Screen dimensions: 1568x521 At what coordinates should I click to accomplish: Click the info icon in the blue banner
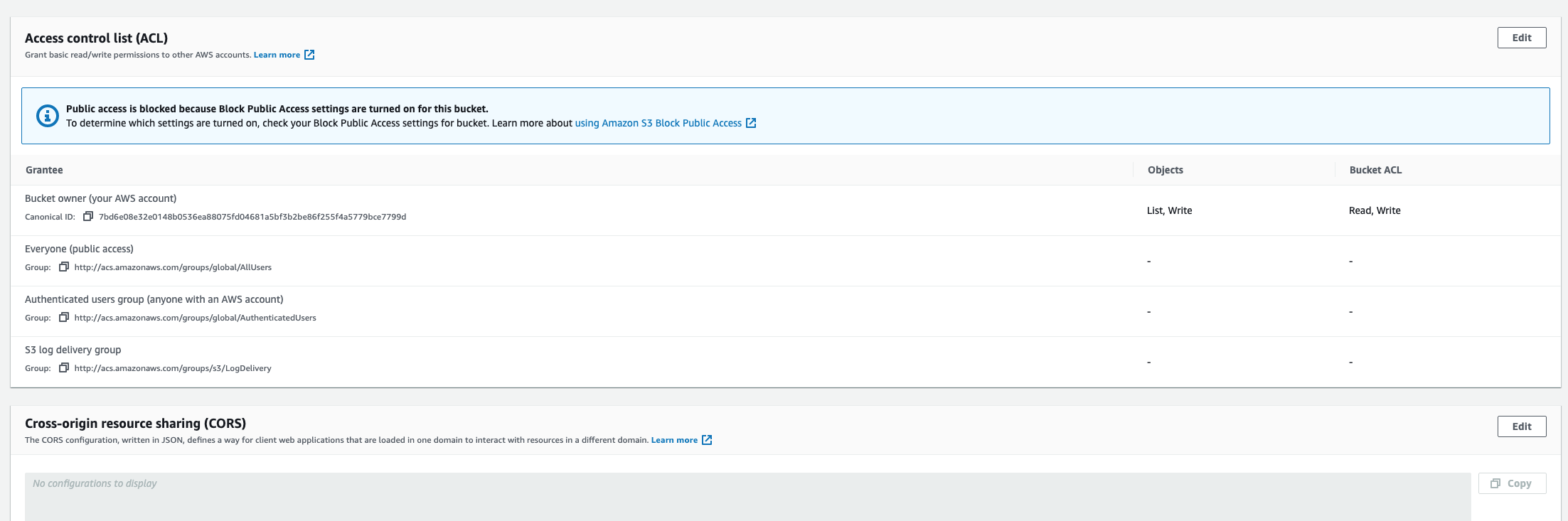[x=48, y=116]
